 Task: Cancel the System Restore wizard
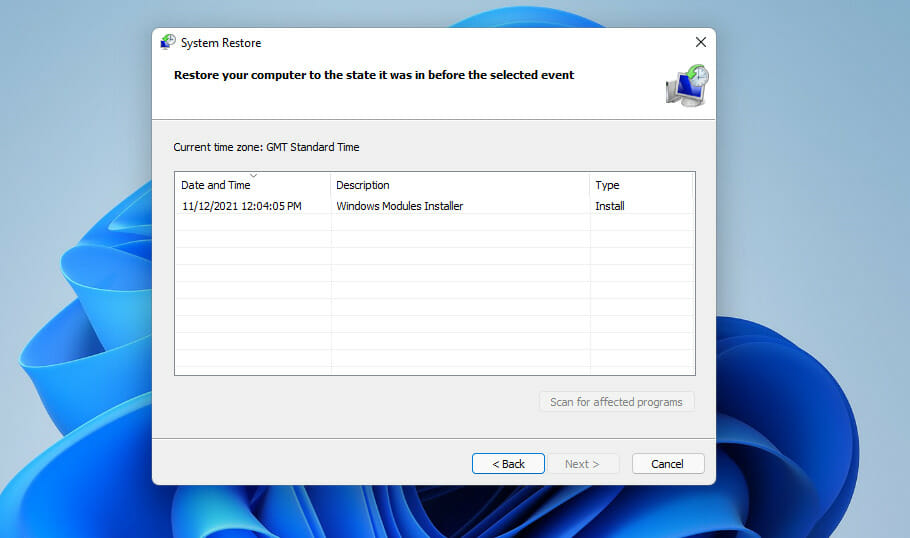(x=668, y=464)
